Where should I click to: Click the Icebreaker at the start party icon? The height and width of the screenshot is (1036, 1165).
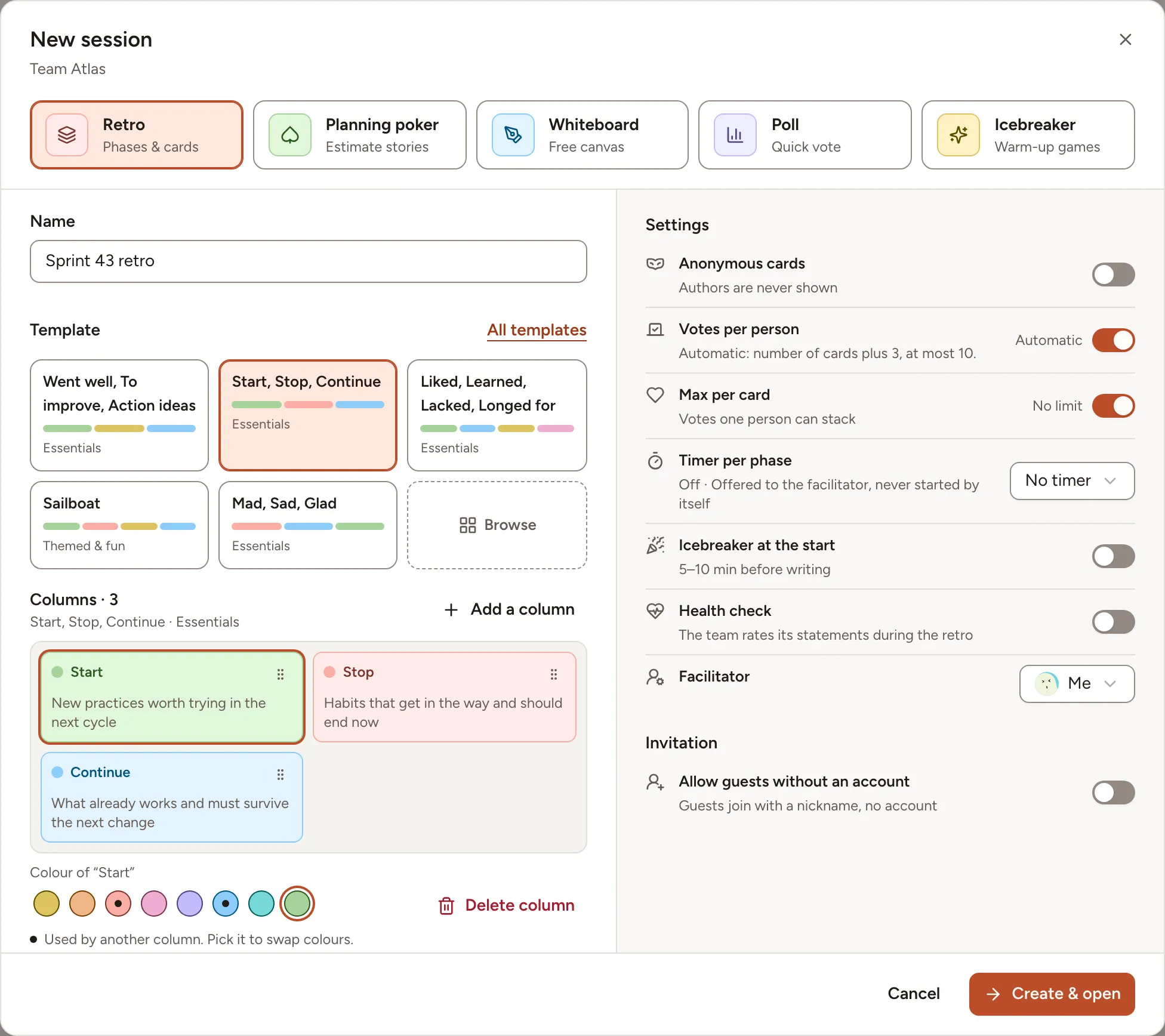click(x=655, y=545)
